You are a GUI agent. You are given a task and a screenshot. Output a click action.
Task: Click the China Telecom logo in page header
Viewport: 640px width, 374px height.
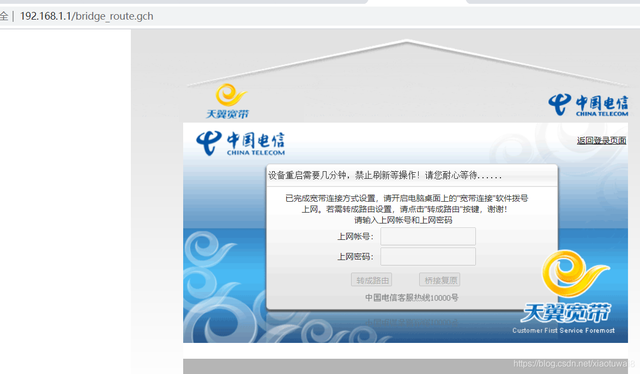pos(588,105)
